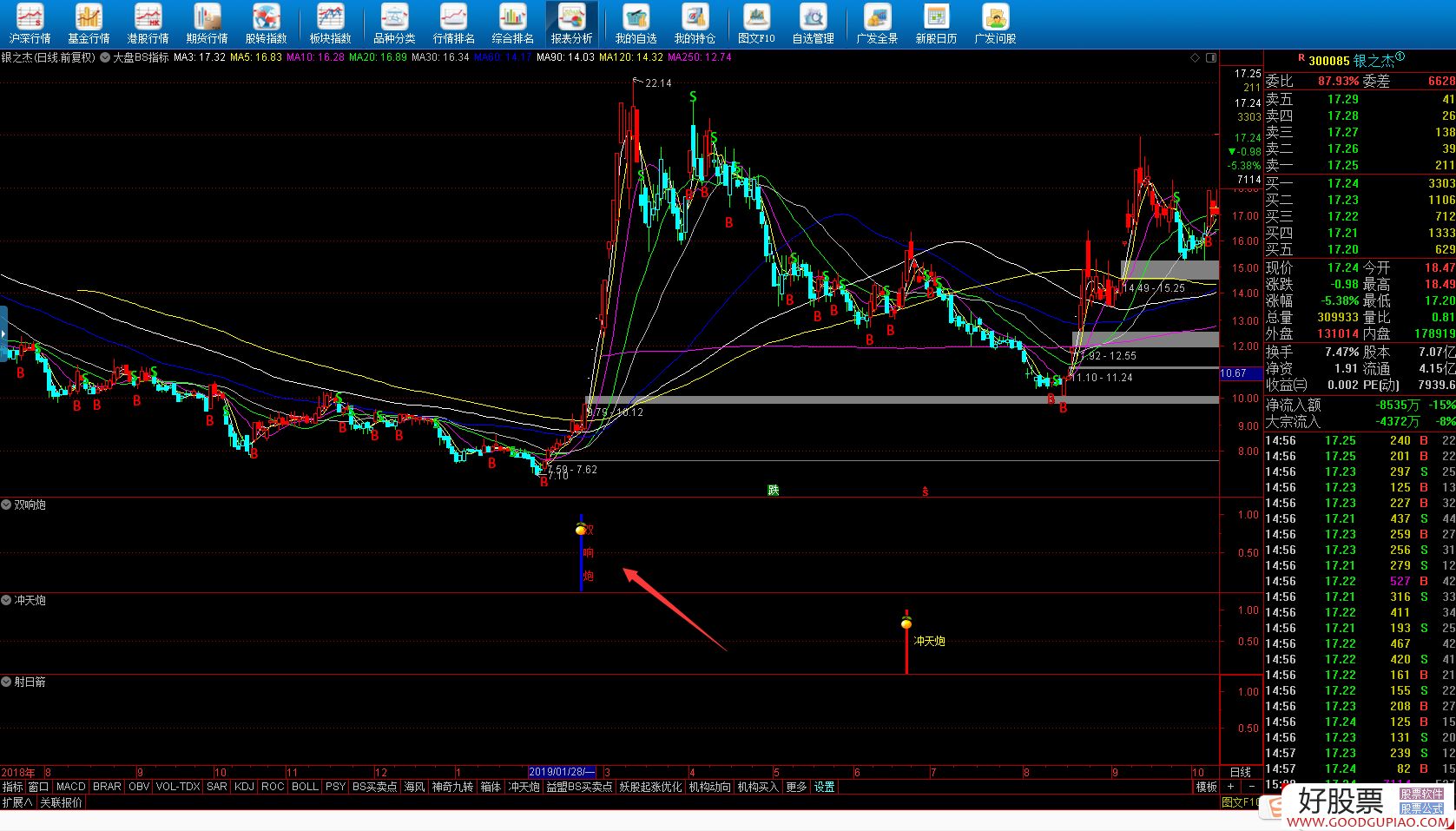Select the ROC indicator tab
The image size is (1456, 831).
point(273,787)
